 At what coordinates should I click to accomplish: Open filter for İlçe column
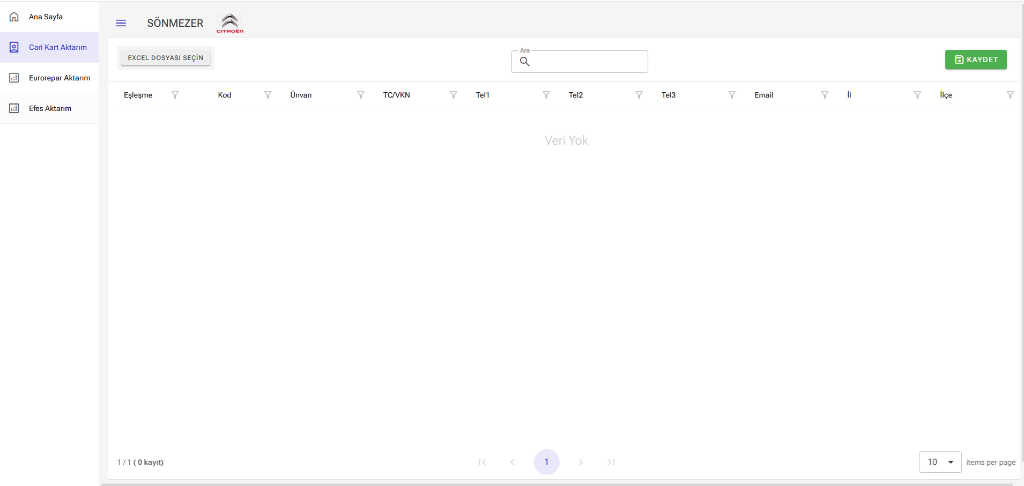tap(1009, 95)
